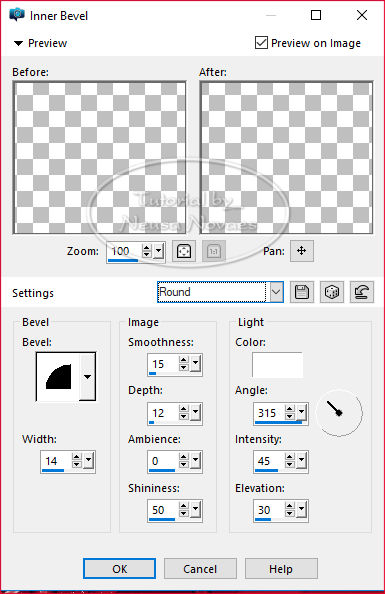The width and height of the screenshot is (385, 594).
Task: Click the Ambience spin arrows
Action: tap(183, 461)
